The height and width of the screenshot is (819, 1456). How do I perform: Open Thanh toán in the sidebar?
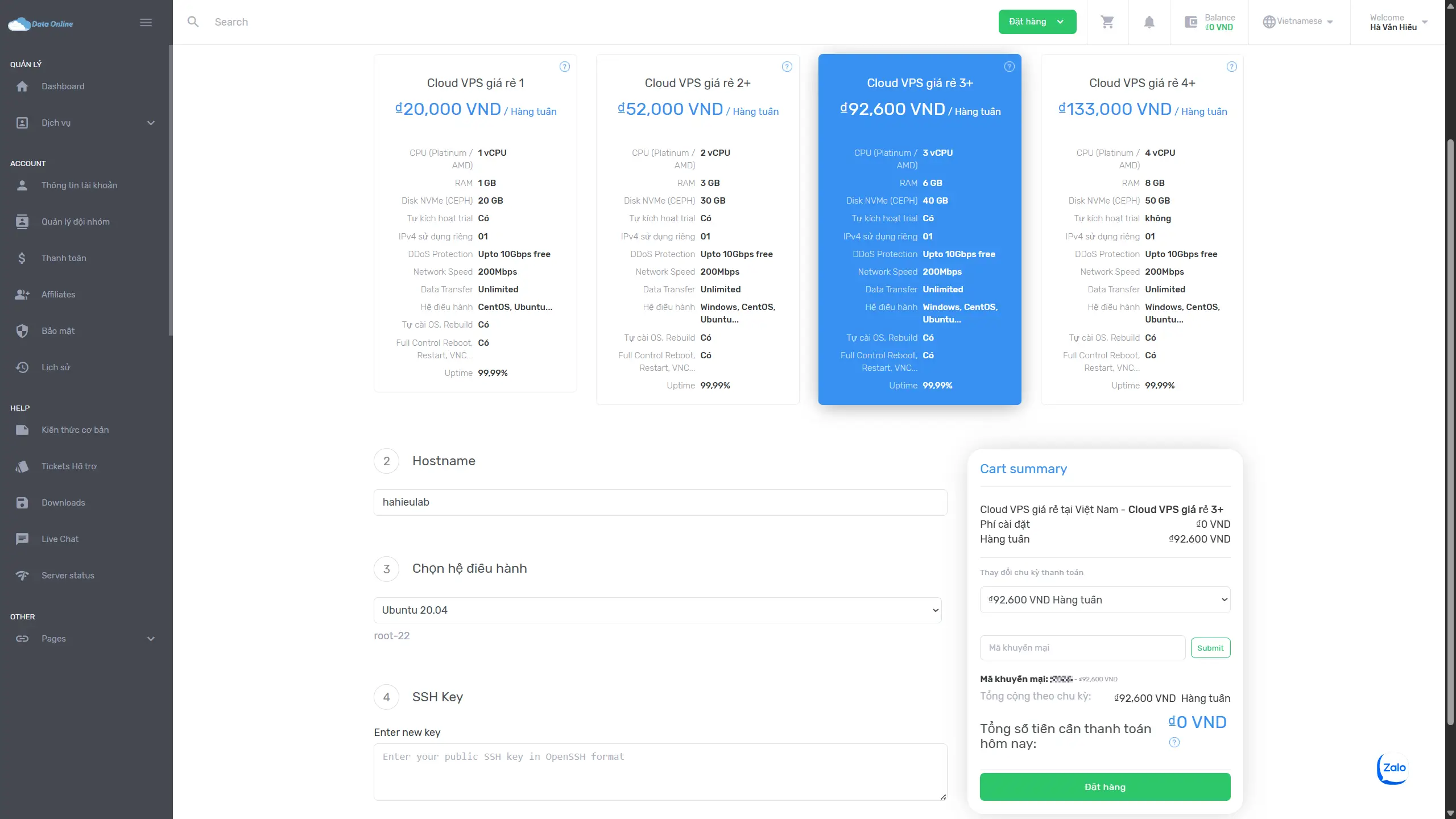[x=64, y=258]
